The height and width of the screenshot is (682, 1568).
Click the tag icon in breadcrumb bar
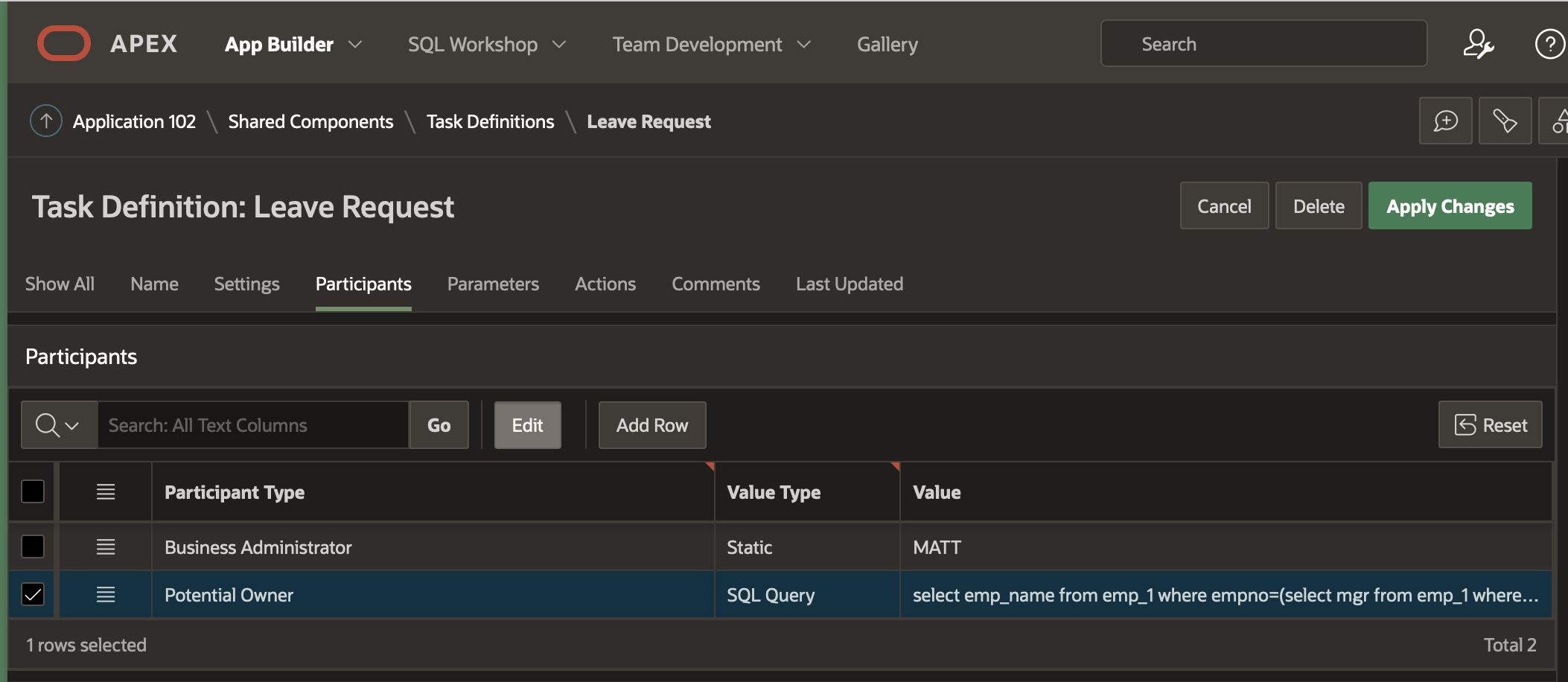1504,121
